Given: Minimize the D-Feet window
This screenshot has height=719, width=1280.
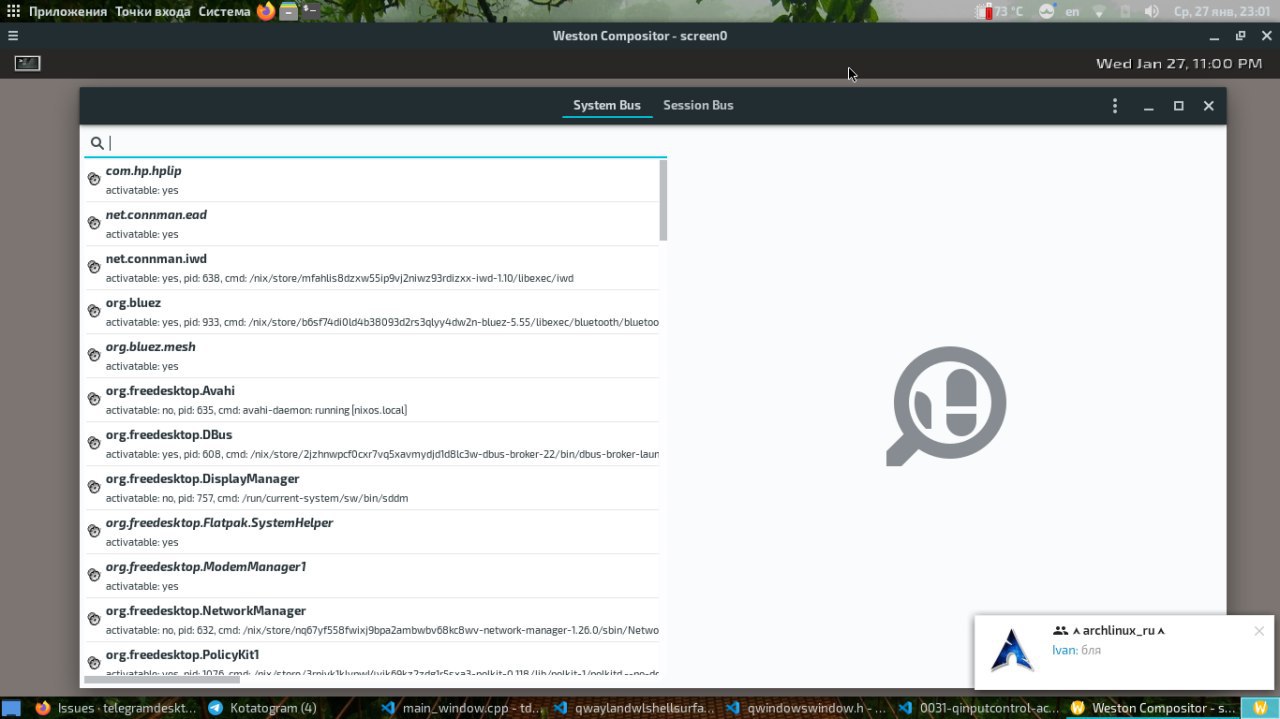Looking at the screenshot, I should click(x=1149, y=106).
